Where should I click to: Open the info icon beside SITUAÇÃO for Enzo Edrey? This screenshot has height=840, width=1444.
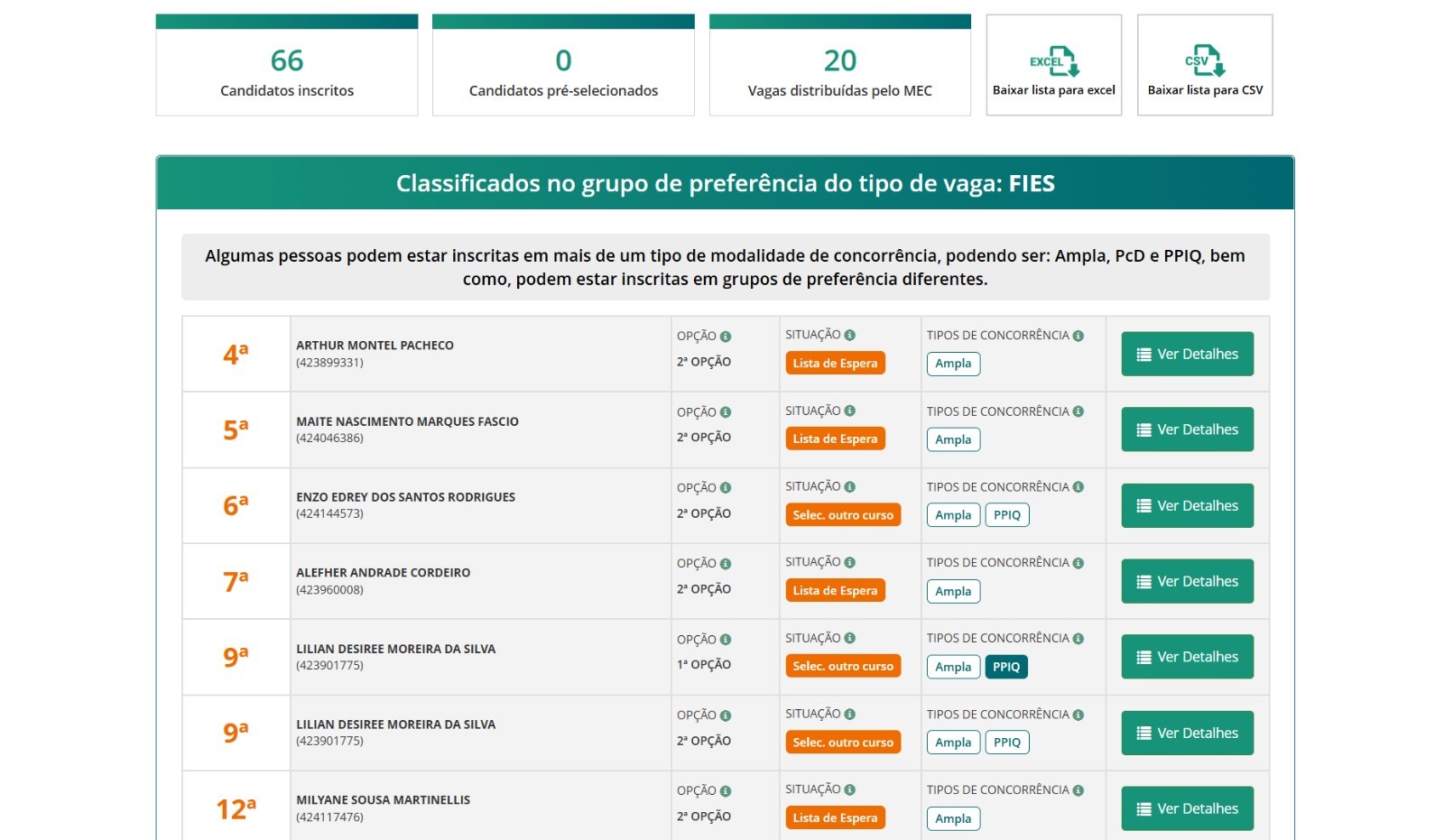point(850,486)
